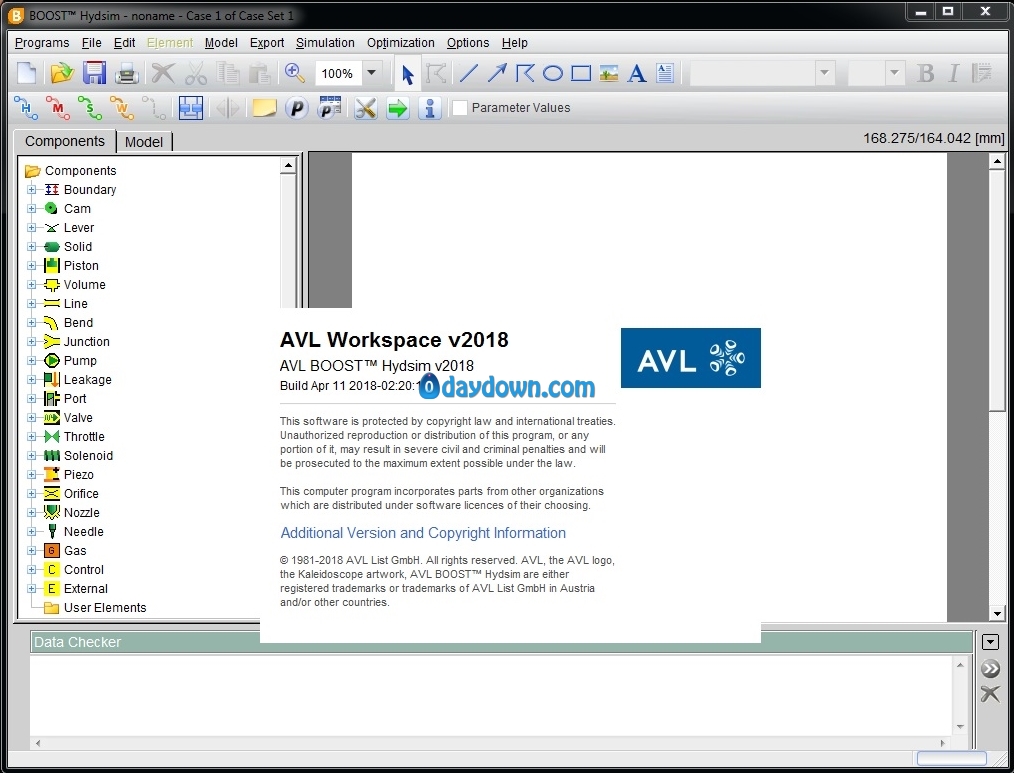Save the model with floppy disk icon

(94, 73)
